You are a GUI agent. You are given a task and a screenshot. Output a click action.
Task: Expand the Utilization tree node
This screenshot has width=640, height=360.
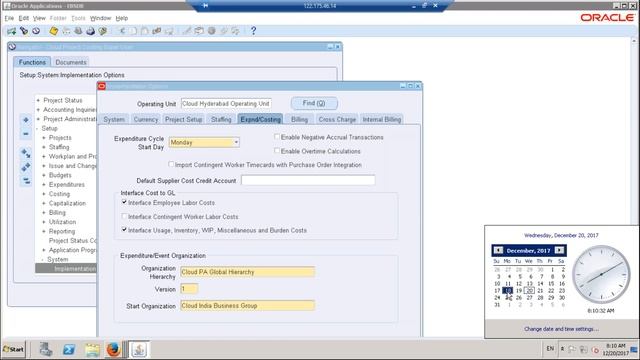[44, 222]
